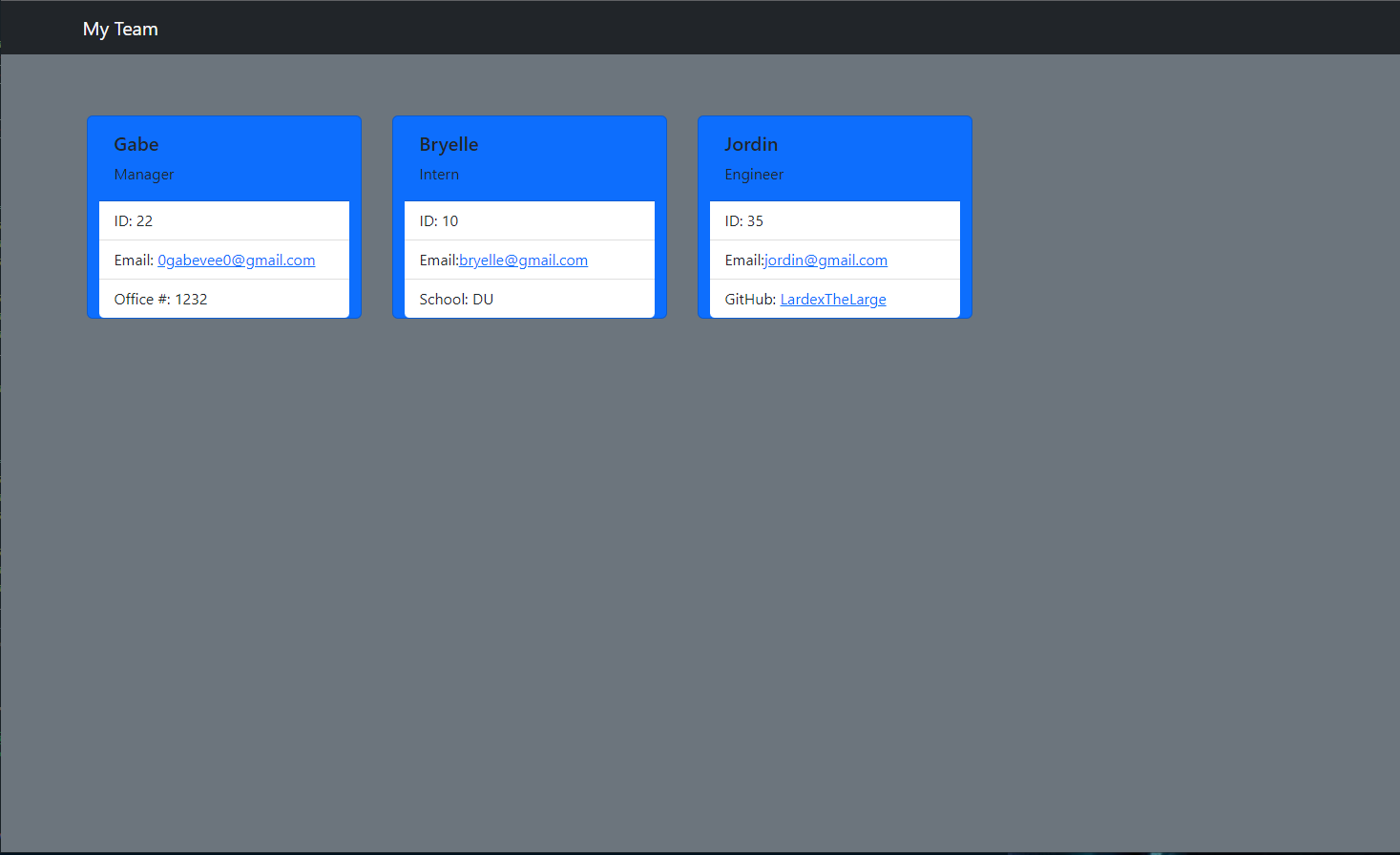This screenshot has width=1400, height=855.
Task: Click the My Team navbar brand
Action: pyautogui.click(x=120, y=29)
